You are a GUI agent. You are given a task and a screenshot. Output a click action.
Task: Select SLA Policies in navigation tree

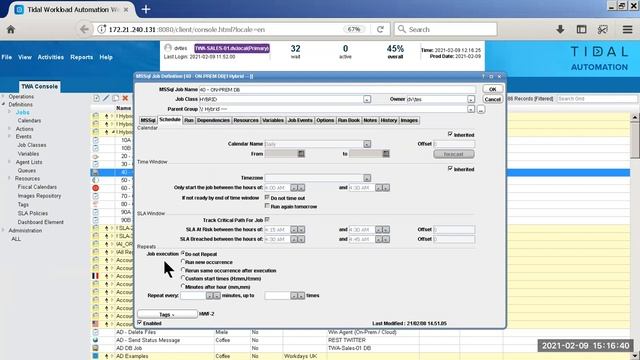33,213
